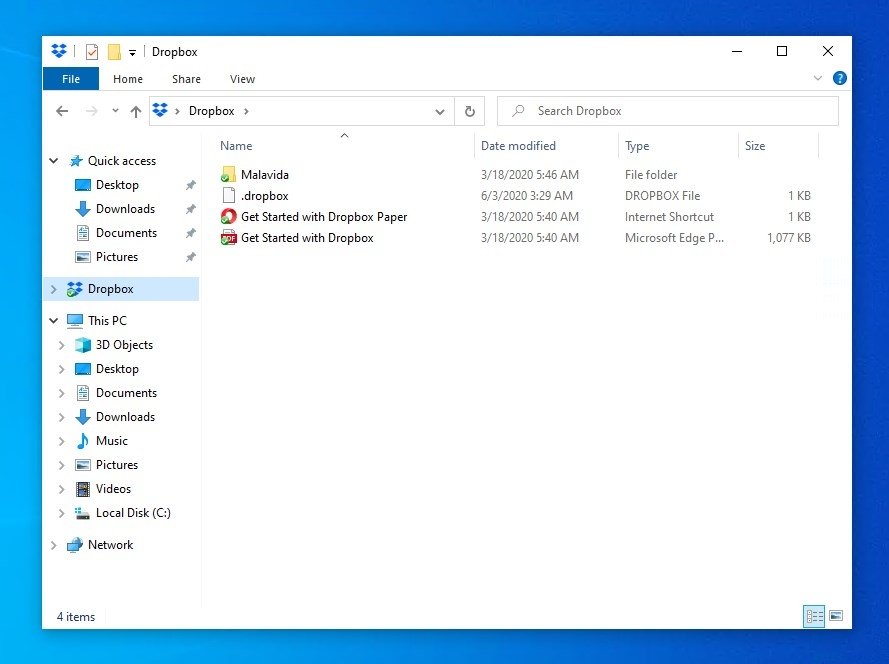This screenshot has height=664, width=889.
Task: Open Documents under Quick access
Action: coord(126,232)
